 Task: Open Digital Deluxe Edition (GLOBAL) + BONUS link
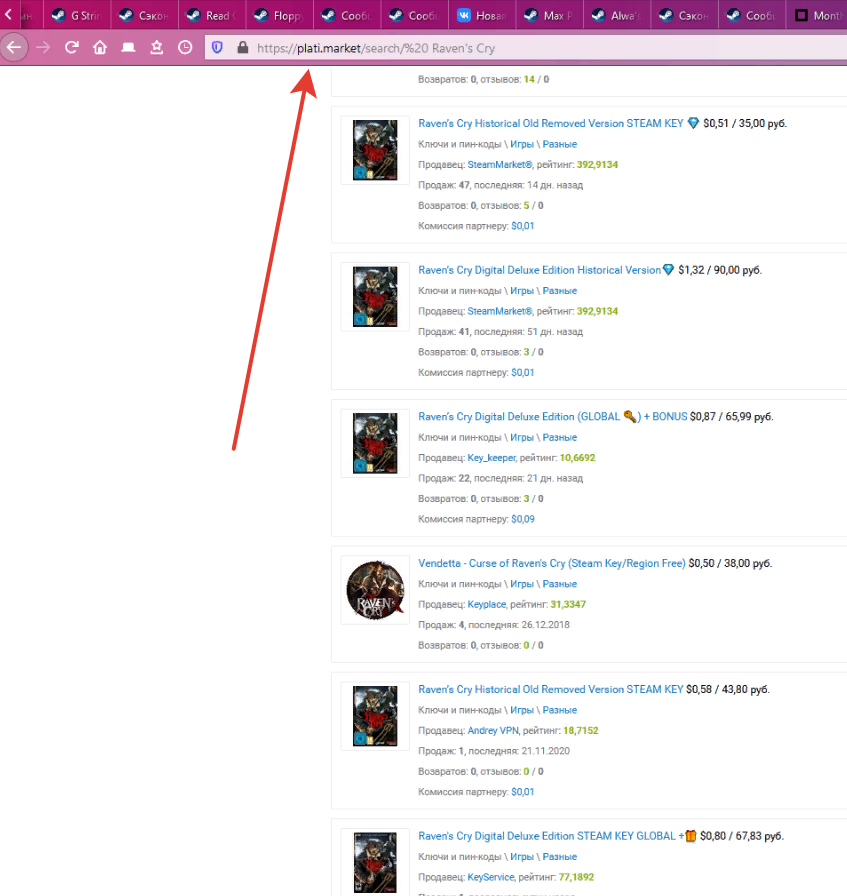point(553,416)
